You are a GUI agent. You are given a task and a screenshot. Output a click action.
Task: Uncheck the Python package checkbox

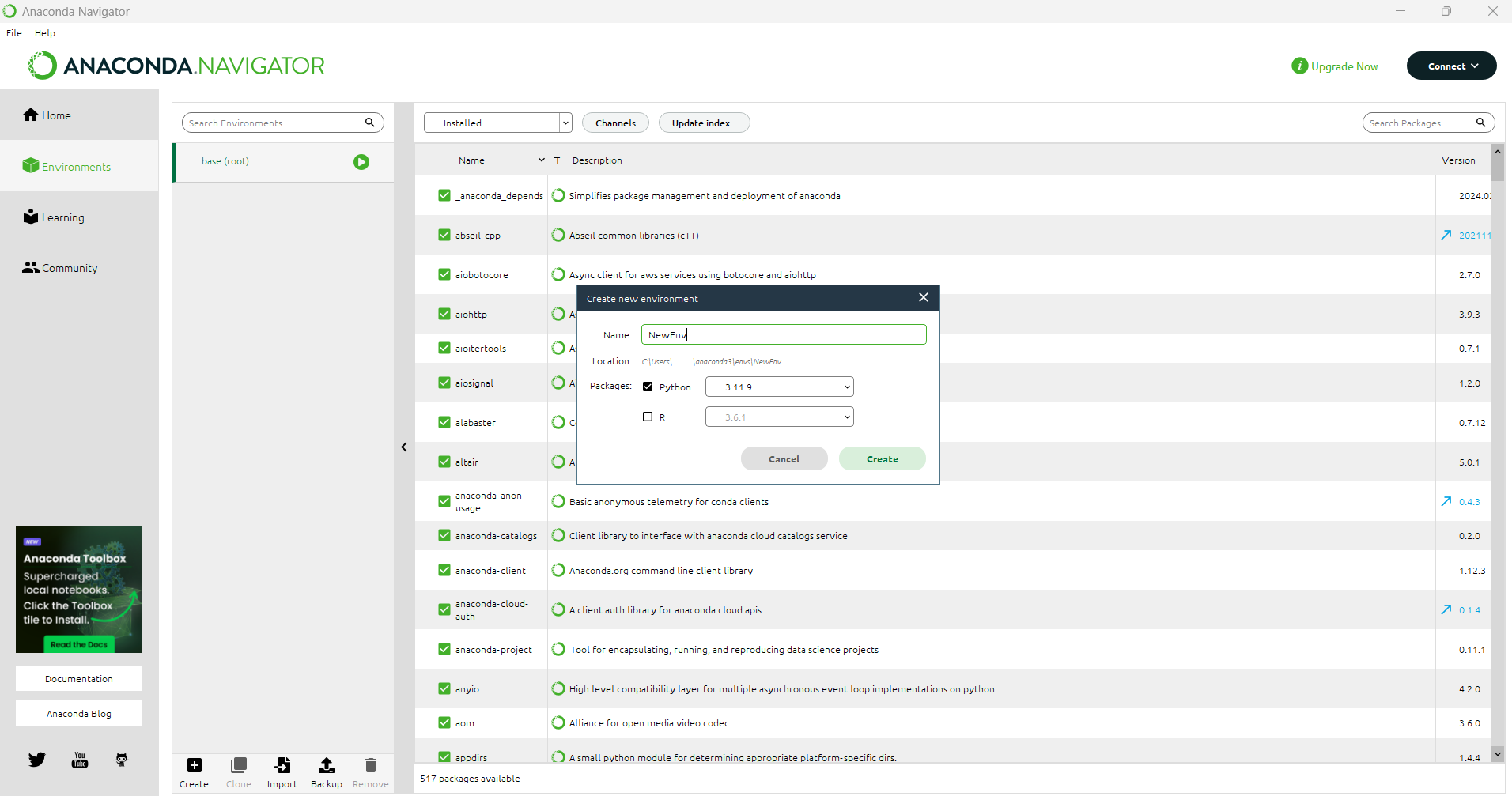[x=648, y=387]
